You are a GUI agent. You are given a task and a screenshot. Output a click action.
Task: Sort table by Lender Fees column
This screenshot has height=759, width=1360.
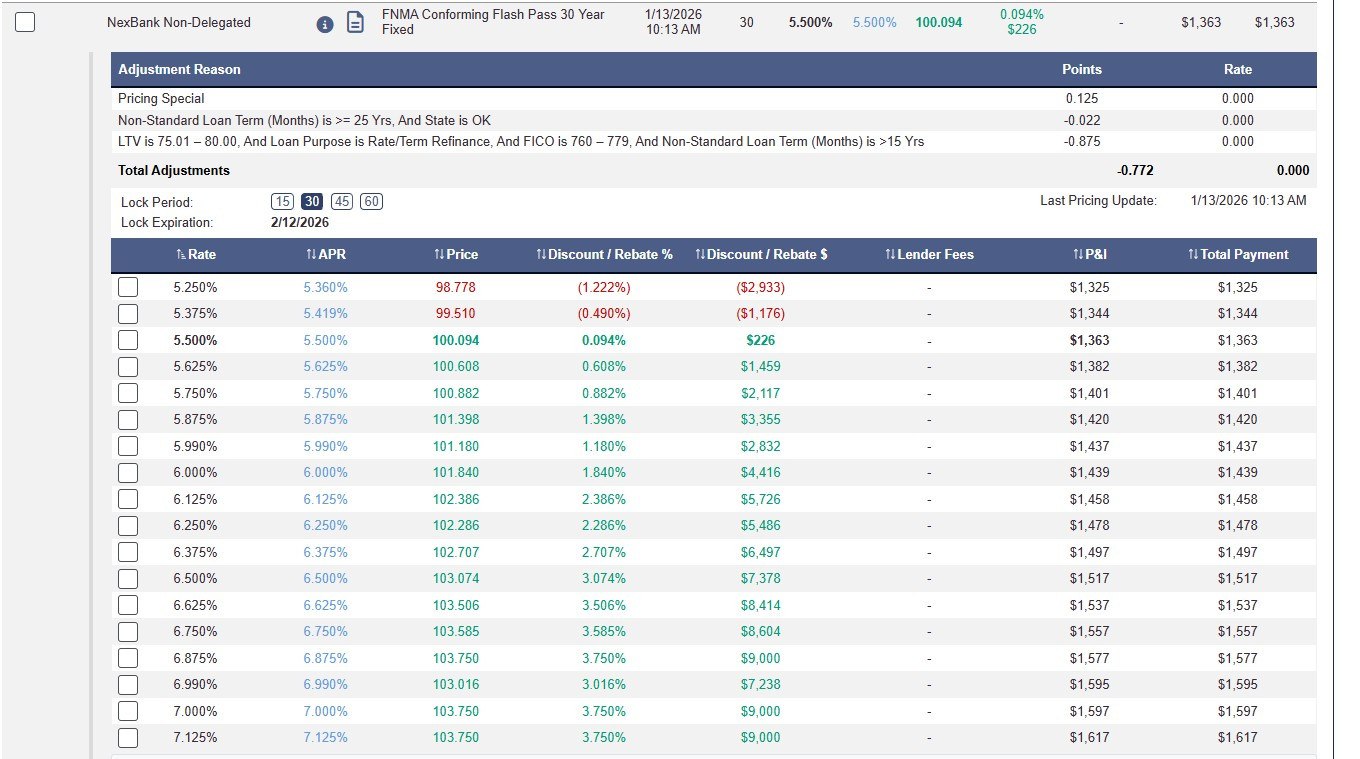pos(929,254)
